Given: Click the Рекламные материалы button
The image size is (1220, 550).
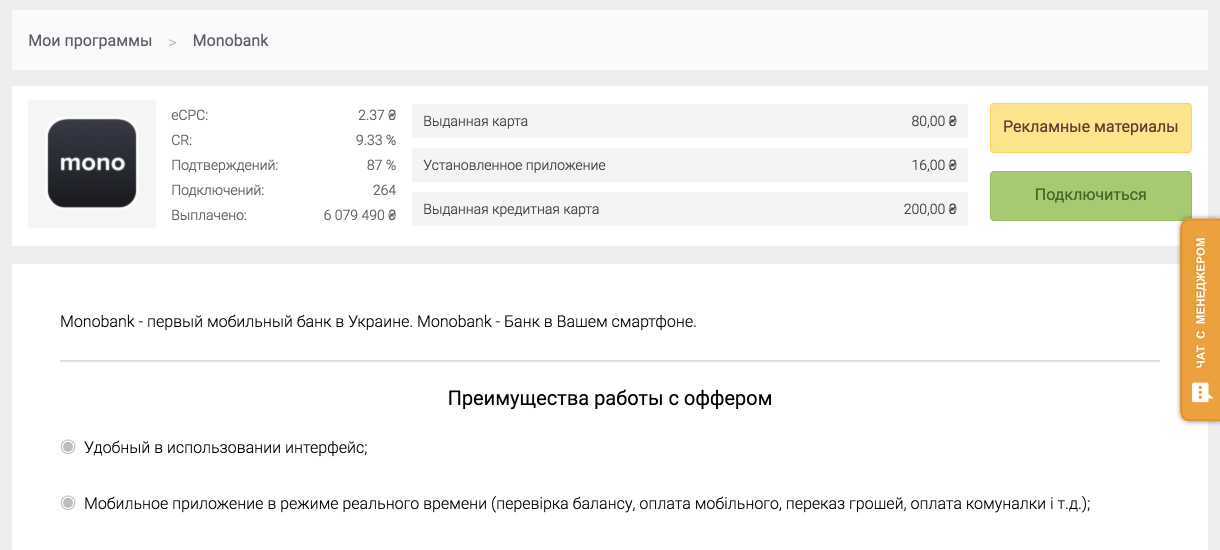Looking at the screenshot, I should pos(1091,128).
